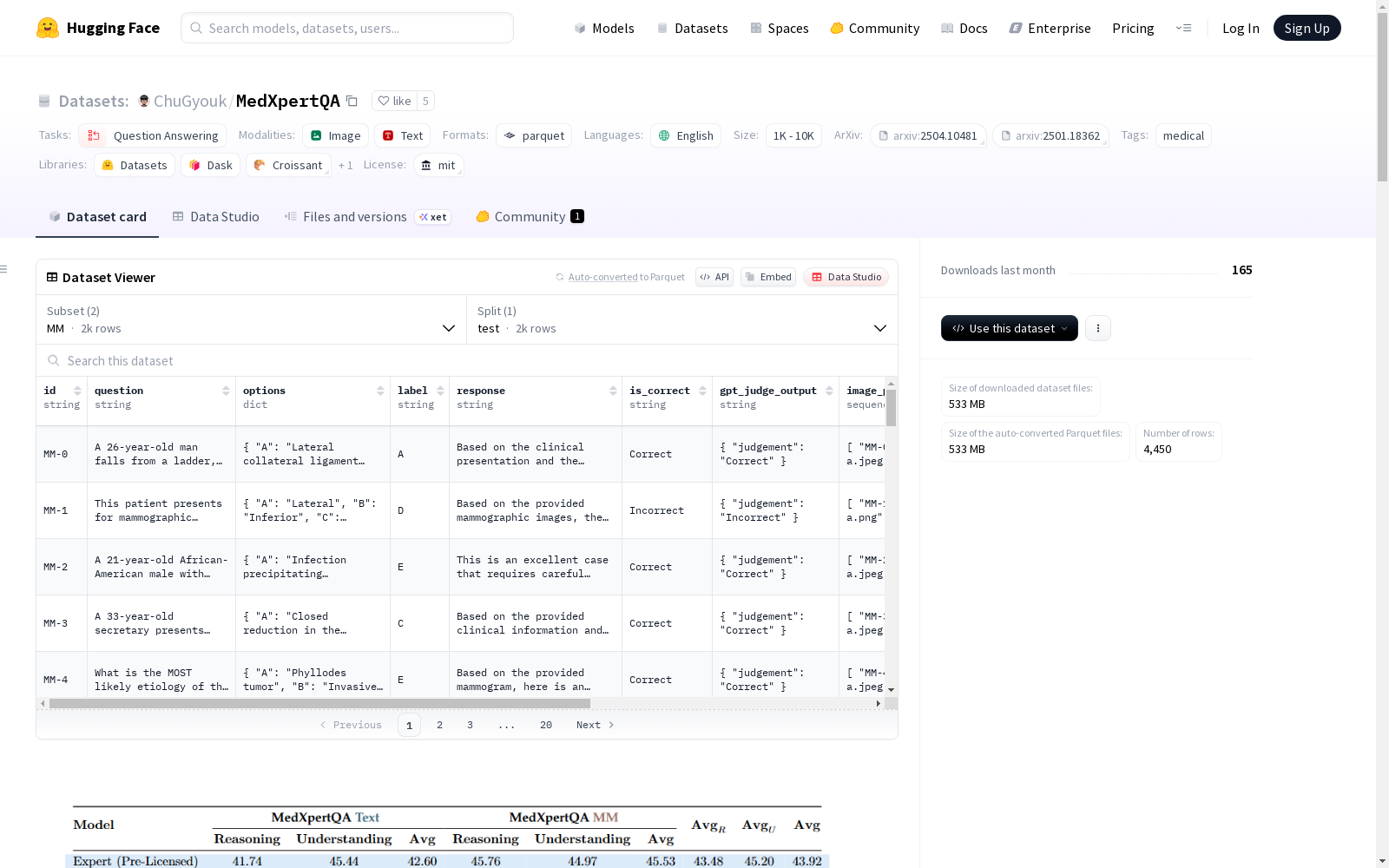Focus the Search models, datasets, users field
The width and height of the screenshot is (1389, 868).
click(347, 28)
